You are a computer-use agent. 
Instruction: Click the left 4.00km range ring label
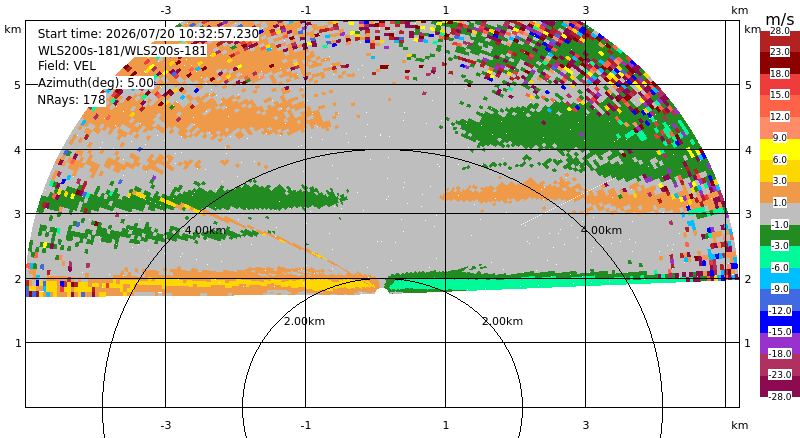(205, 230)
